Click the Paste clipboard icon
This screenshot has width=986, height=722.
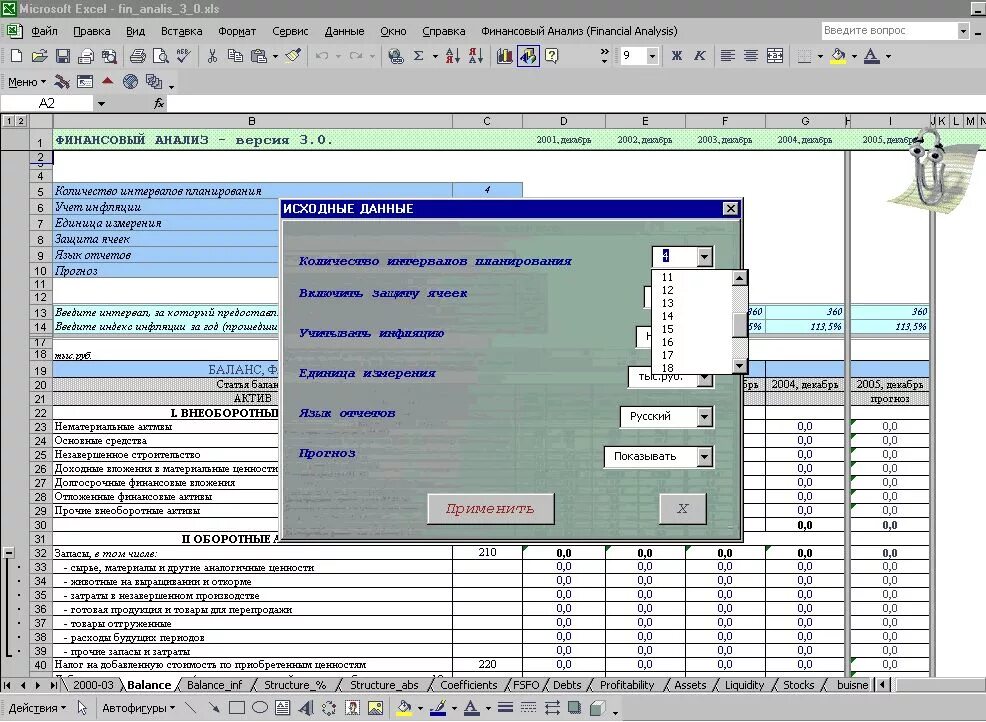pyautogui.click(x=258, y=56)
